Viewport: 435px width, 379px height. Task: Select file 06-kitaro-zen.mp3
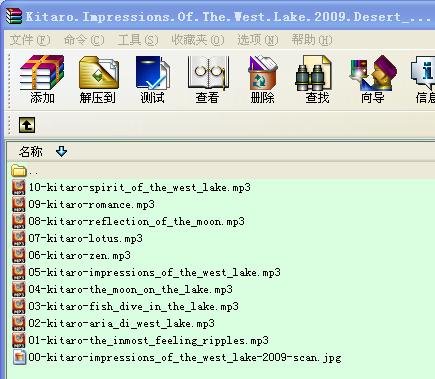pyautogui.click(x=79, y=256)
